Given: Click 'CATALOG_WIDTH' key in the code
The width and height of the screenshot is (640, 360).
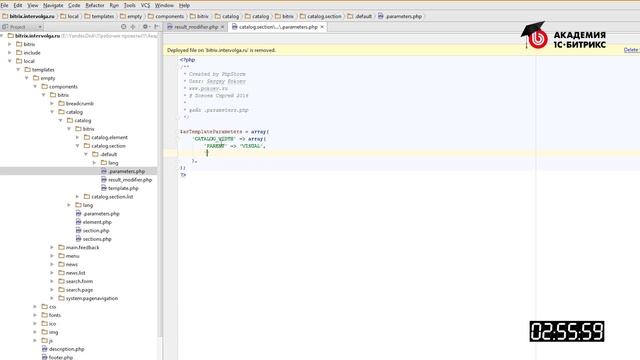Looking at the screenshot, I should click(214, 139).
